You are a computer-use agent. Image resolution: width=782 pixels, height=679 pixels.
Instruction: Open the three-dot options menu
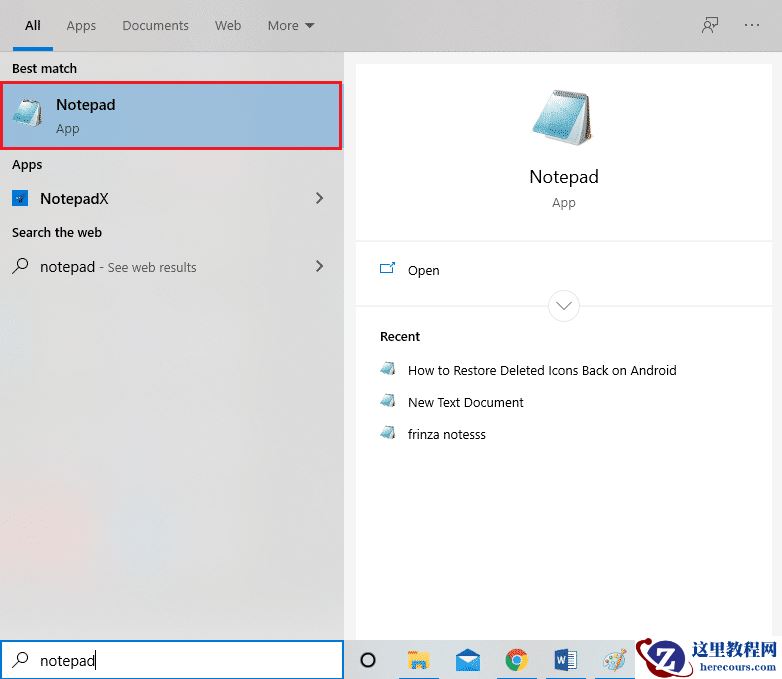[752, 25]
